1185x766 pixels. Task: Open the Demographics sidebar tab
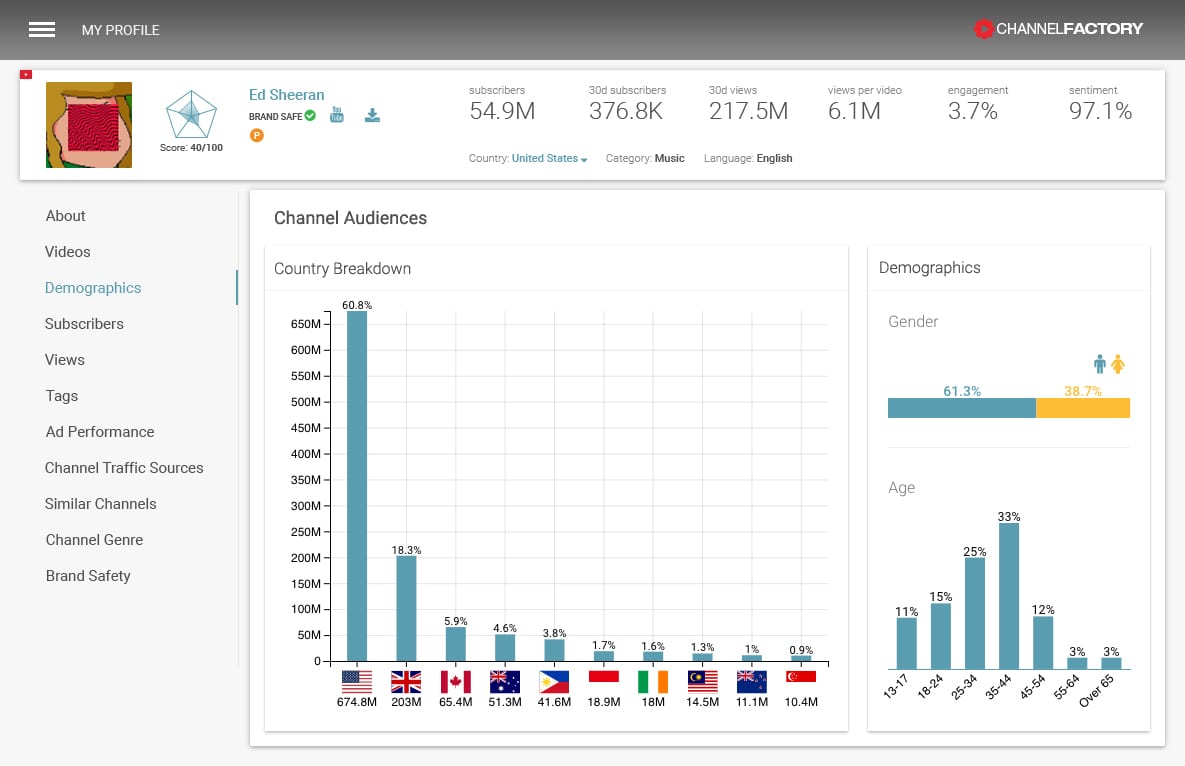coord(93,288)
